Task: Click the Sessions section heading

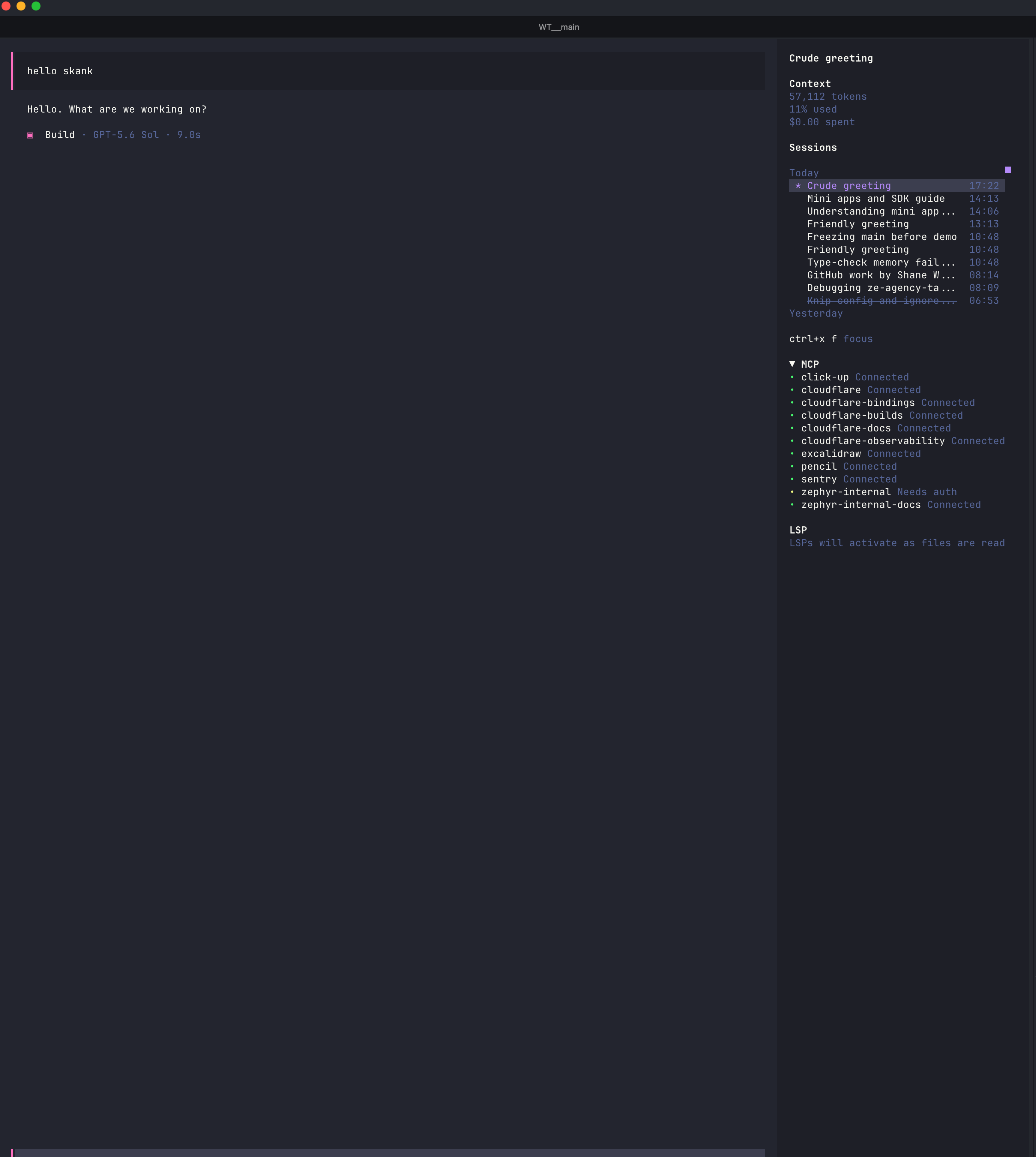Action: pyautogui.click(x=813, y=147)
